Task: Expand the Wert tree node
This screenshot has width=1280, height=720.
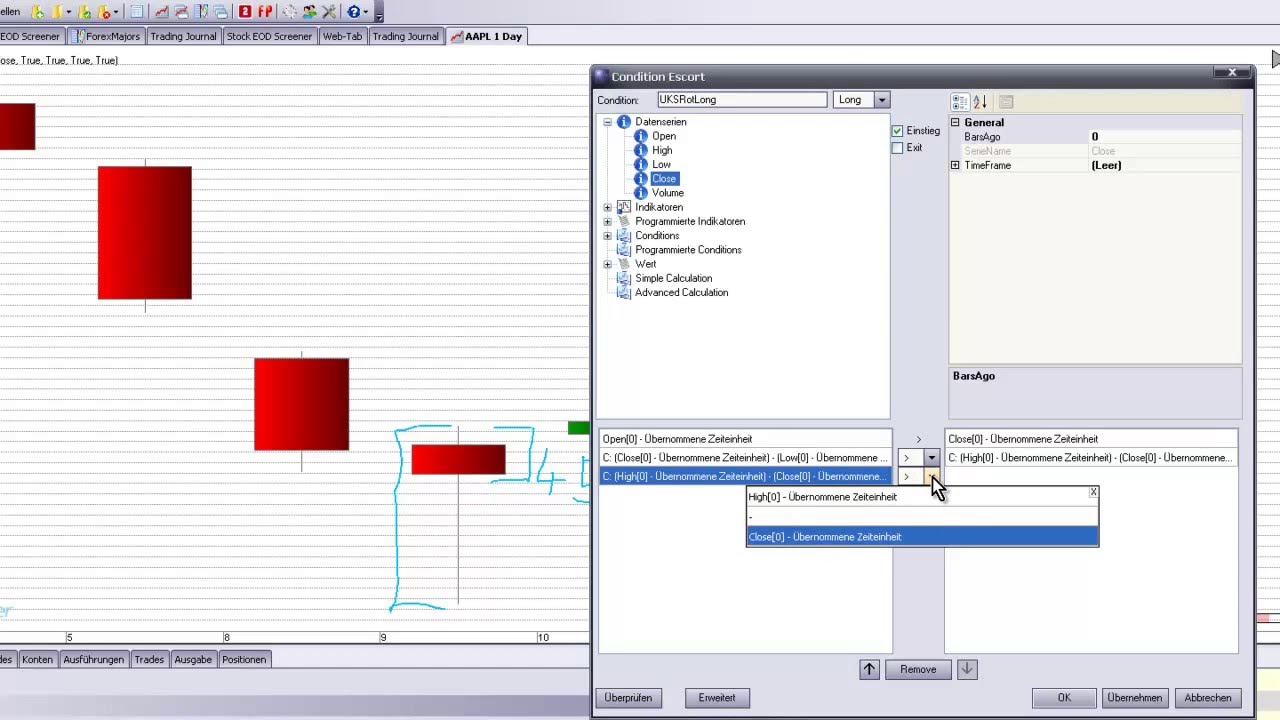Action: tap(607, 264)
